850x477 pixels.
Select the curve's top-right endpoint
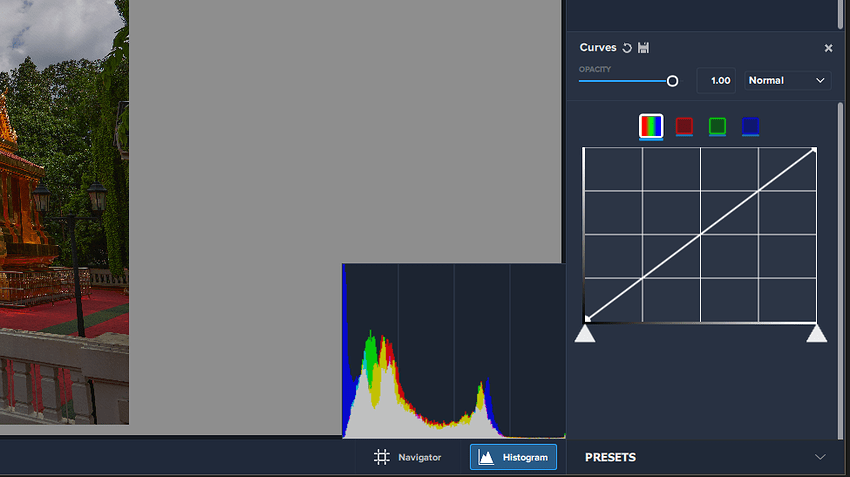pyautogui.click(x=814, y=150)
